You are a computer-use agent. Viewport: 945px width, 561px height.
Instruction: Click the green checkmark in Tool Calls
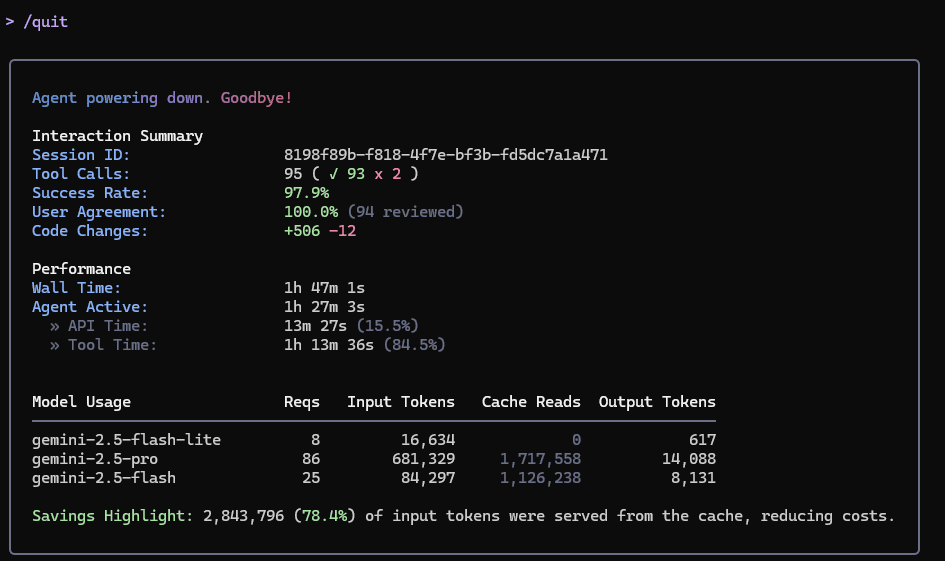[x=334, y=174]
